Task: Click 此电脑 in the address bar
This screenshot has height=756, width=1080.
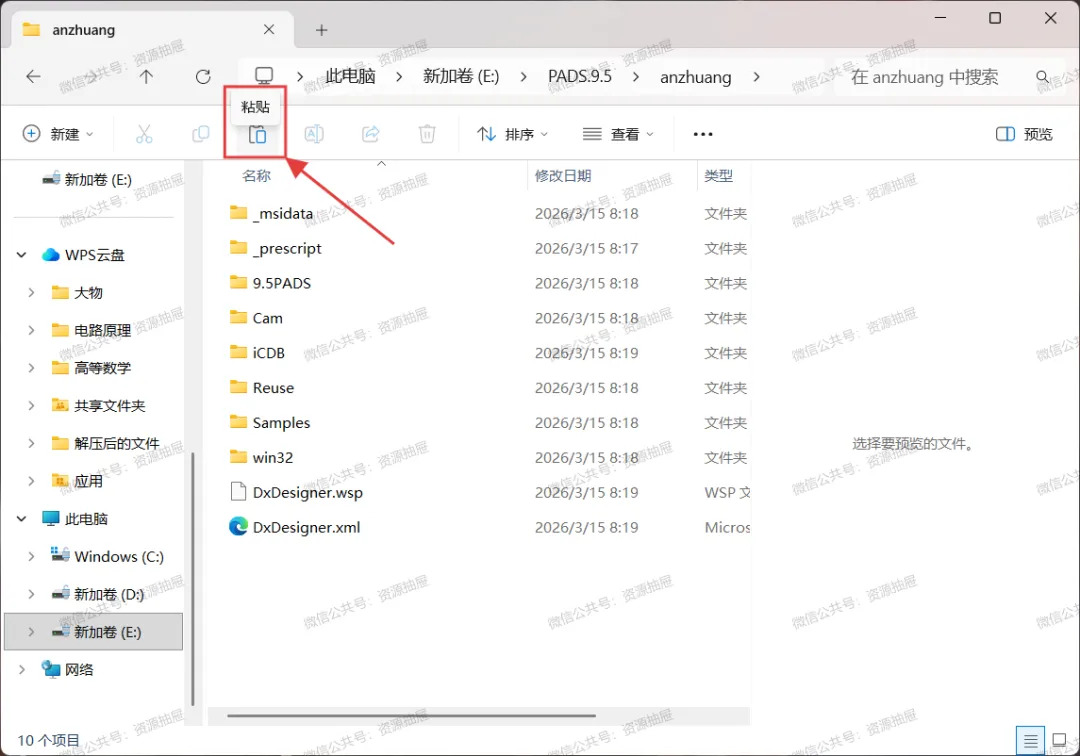Action: click(x=350, y=76)
